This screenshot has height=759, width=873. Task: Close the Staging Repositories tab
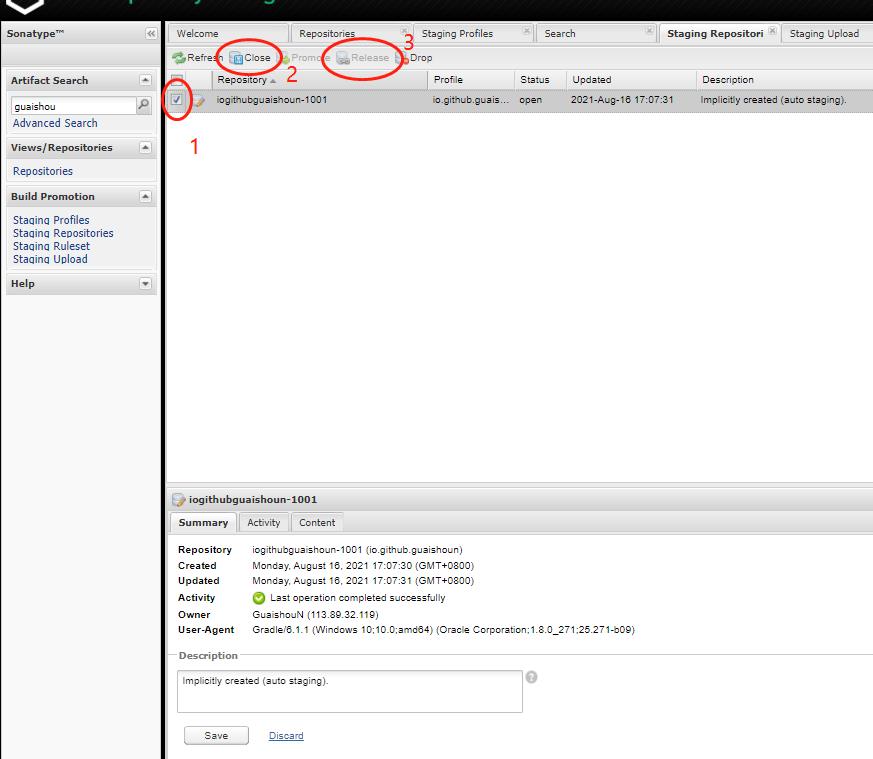[772, 31]
